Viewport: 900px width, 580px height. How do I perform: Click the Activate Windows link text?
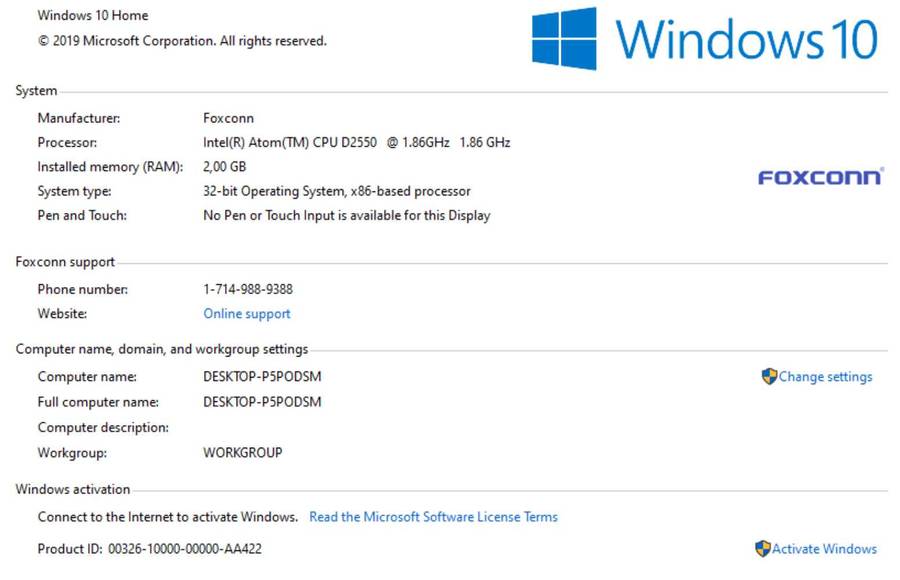coord(824,549)
